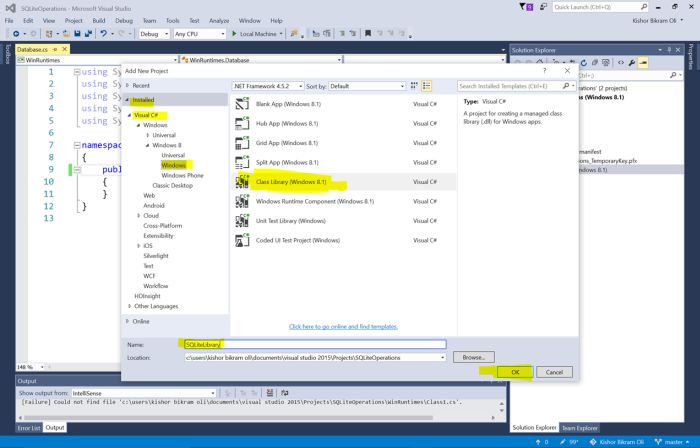
Task: Refresh Solution Explorer with the refresh icon
Action: click(x=583, y=62)
